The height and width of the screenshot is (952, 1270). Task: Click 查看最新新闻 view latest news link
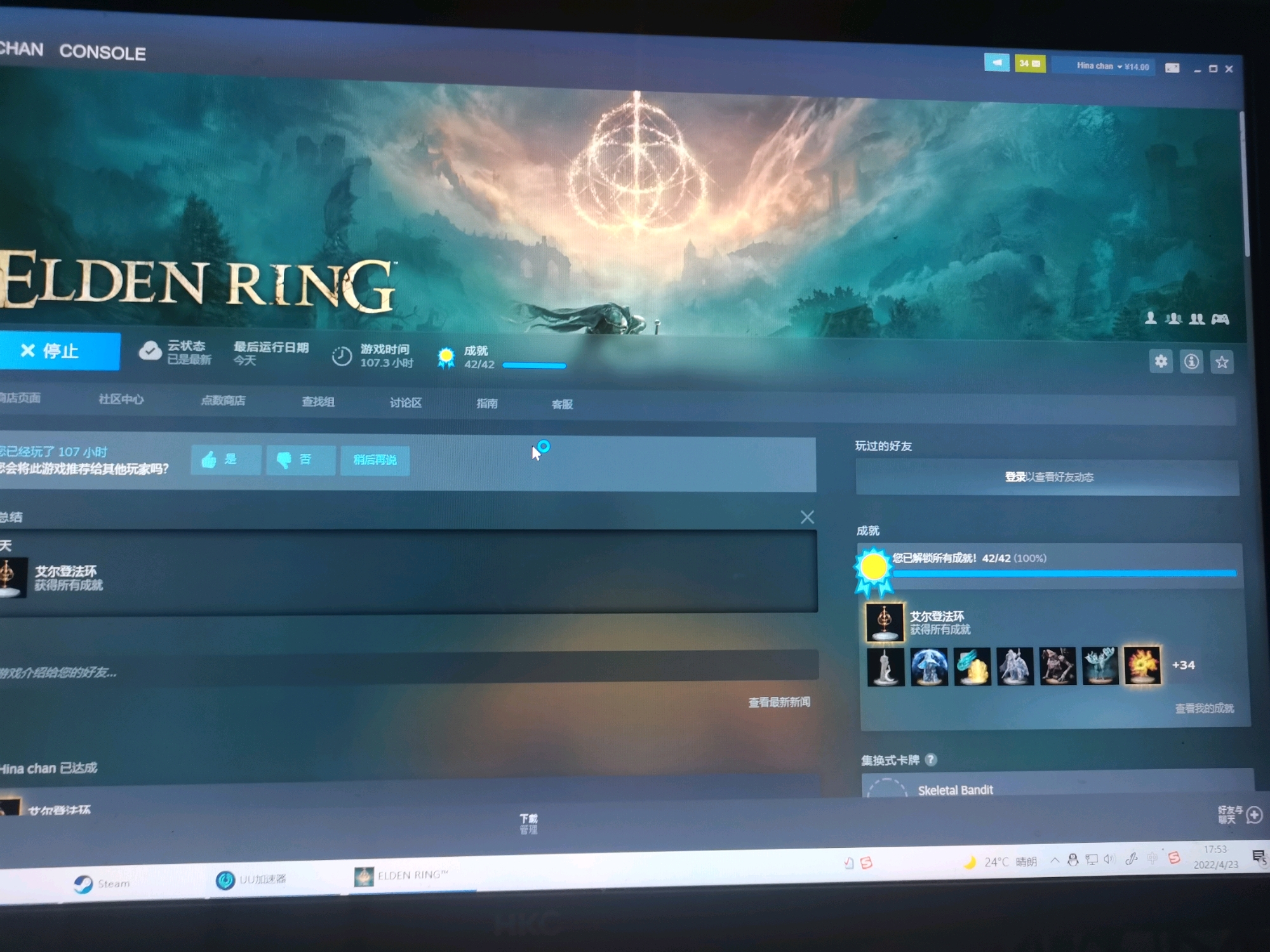click(x=779, y=702)
